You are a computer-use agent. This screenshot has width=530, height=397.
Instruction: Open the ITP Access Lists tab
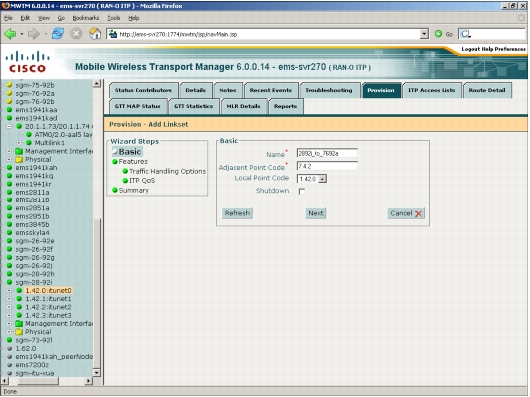pyautogui.click(x=431, y=90)
